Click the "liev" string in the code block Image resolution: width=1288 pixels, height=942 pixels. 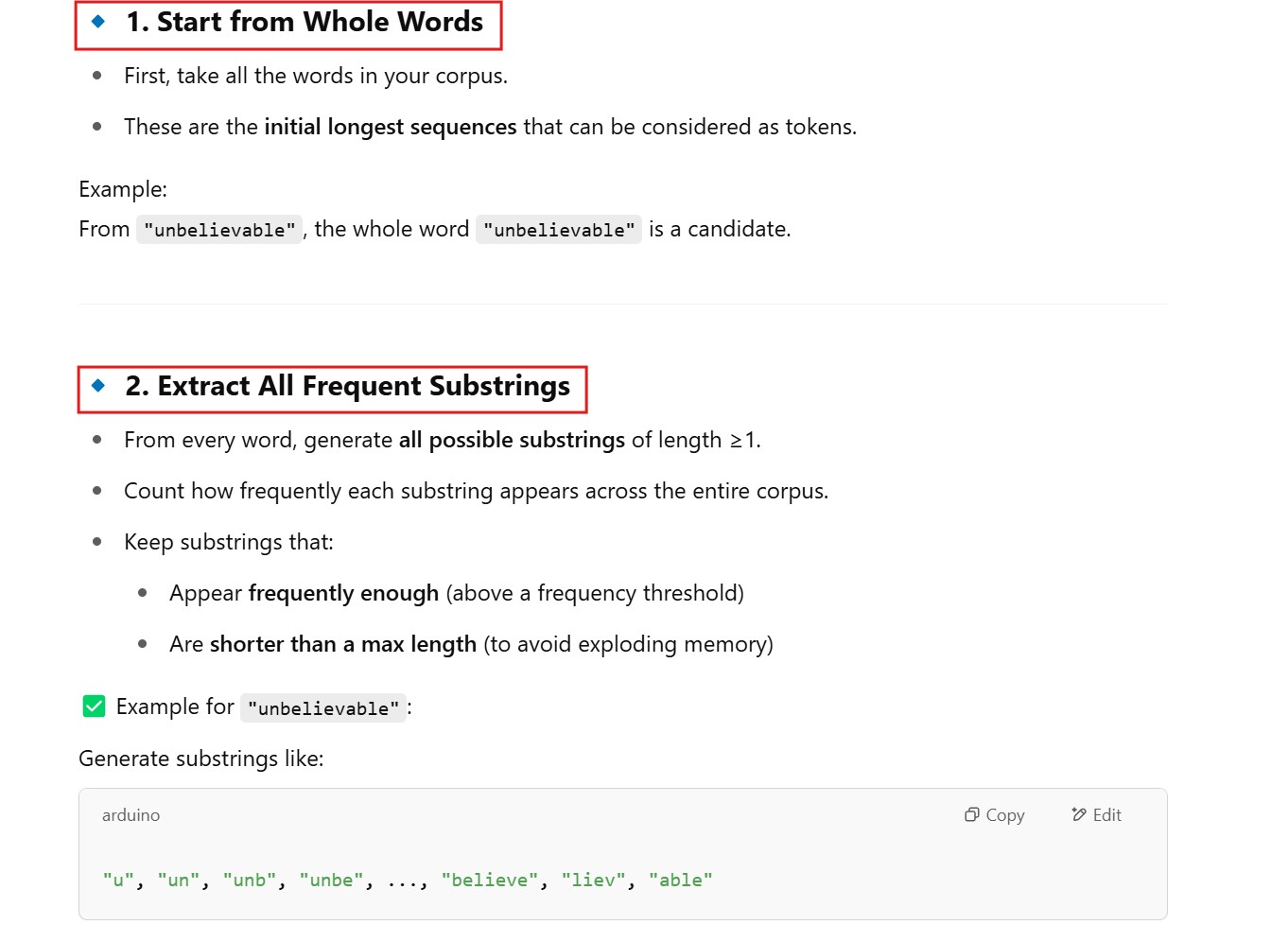pos(593,881)
